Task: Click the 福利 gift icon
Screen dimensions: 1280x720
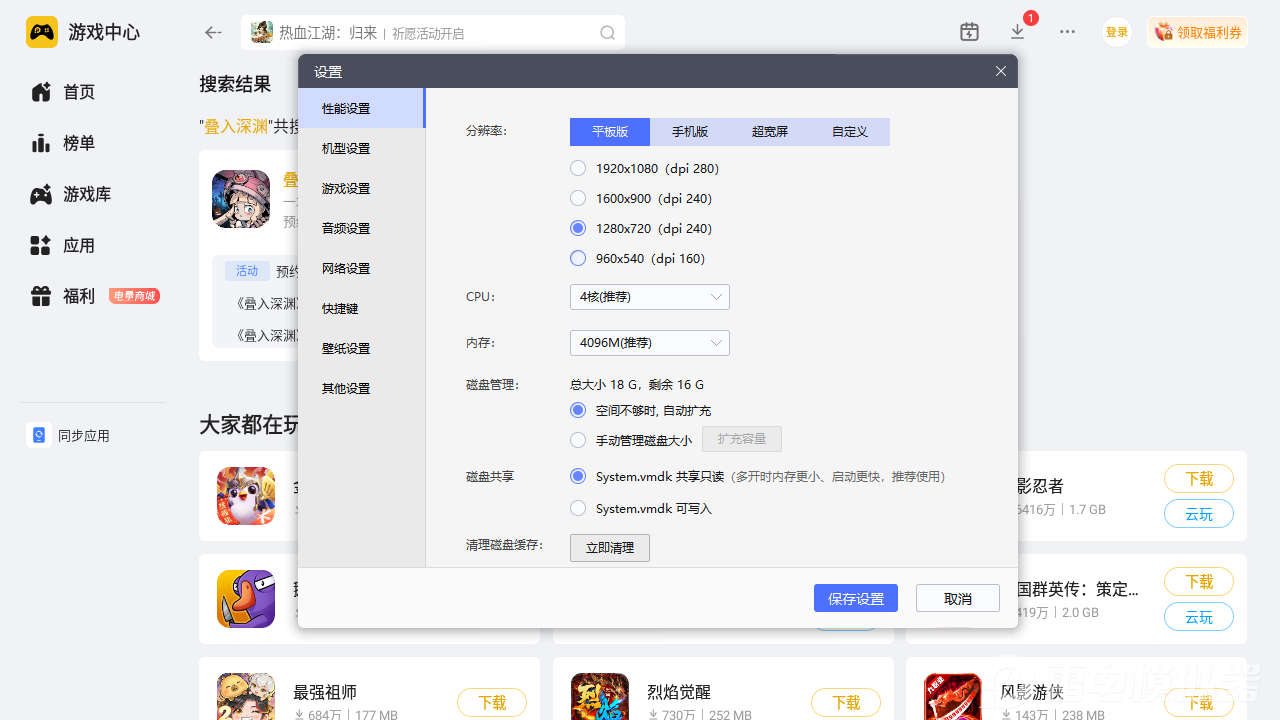Action: [x=41, y=296]
